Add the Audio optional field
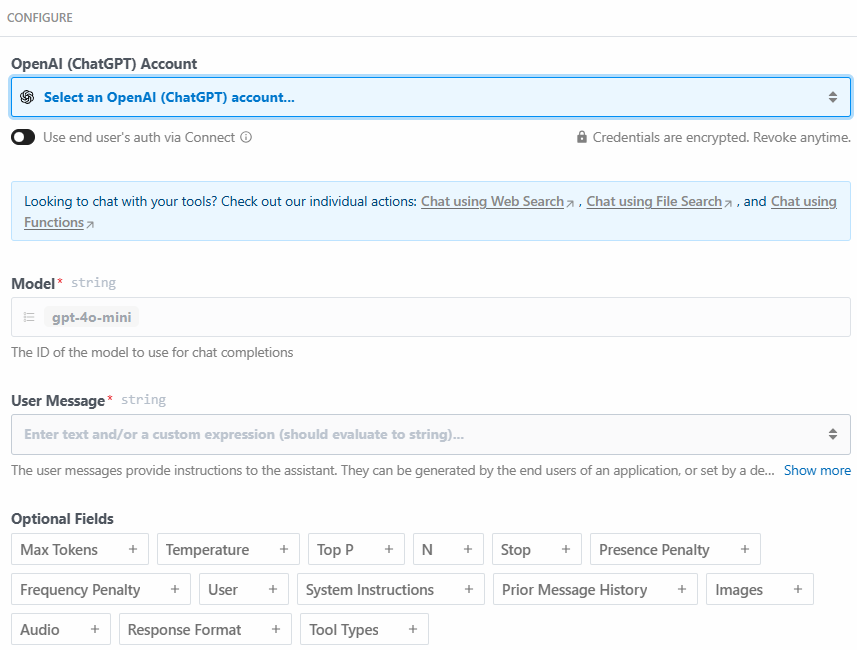Image resolution: width=857 pixels, height=650 pixels. [x=61, y=629]
